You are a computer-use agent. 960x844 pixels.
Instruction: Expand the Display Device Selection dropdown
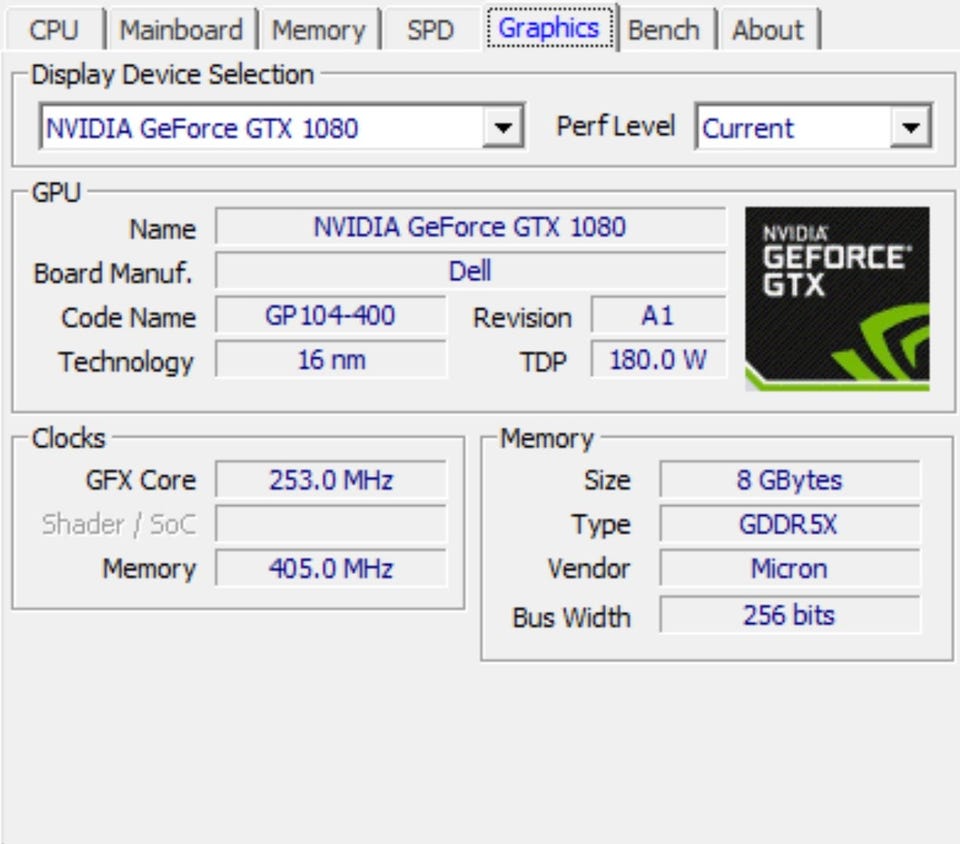502,128
